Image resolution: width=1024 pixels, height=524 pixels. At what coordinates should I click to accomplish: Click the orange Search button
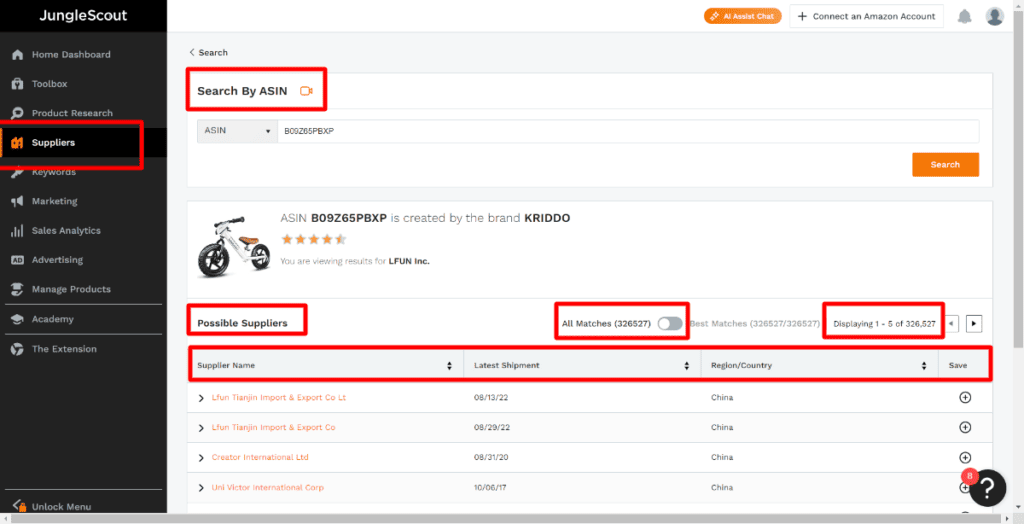point(945,165)
